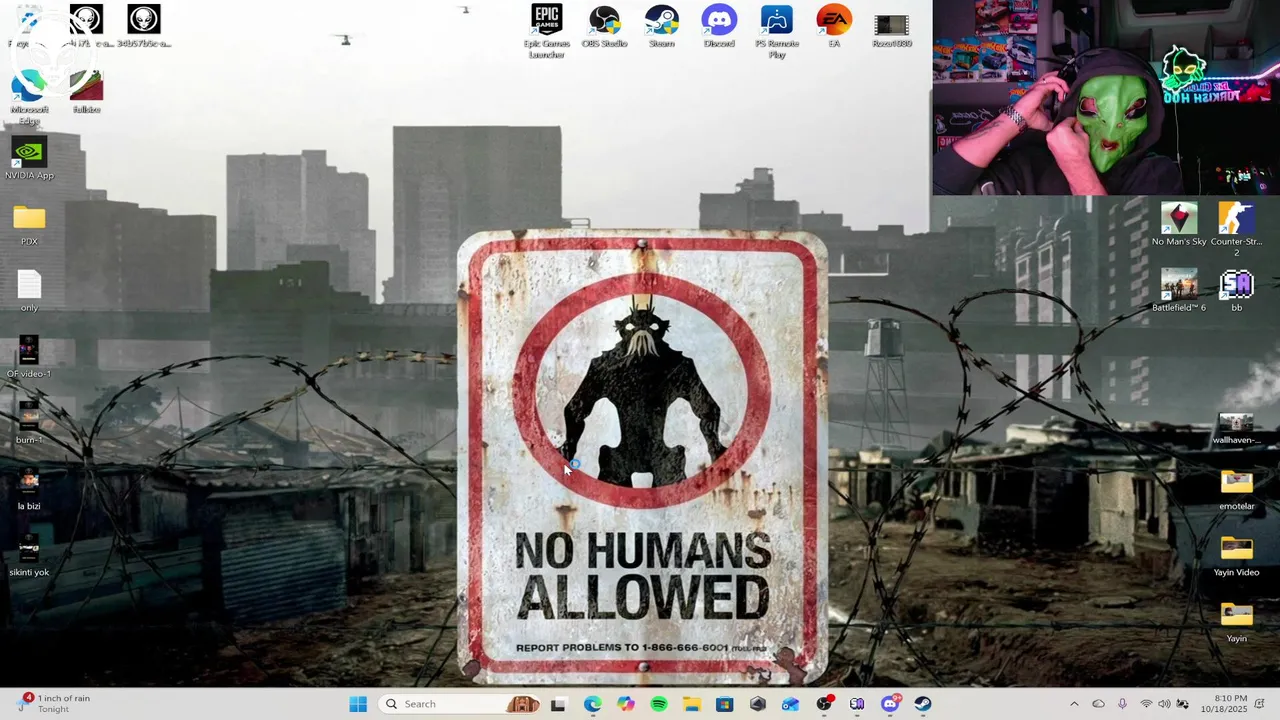Open the Windows Start menu
The width and height of the screenshot is (1280, 720).
(358, 704)
